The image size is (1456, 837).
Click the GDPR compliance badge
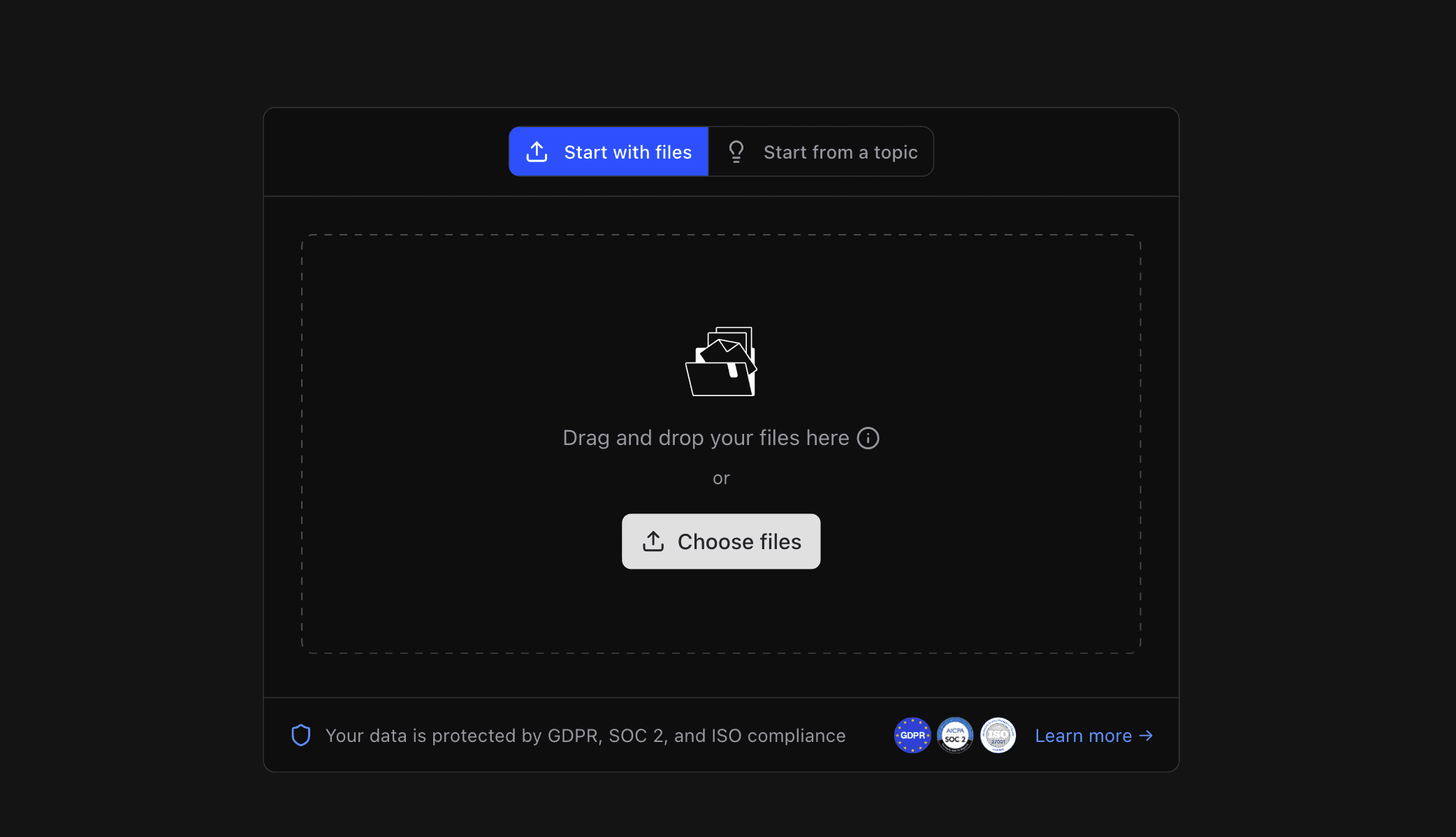pyautogui.click(x=912, y=735)
